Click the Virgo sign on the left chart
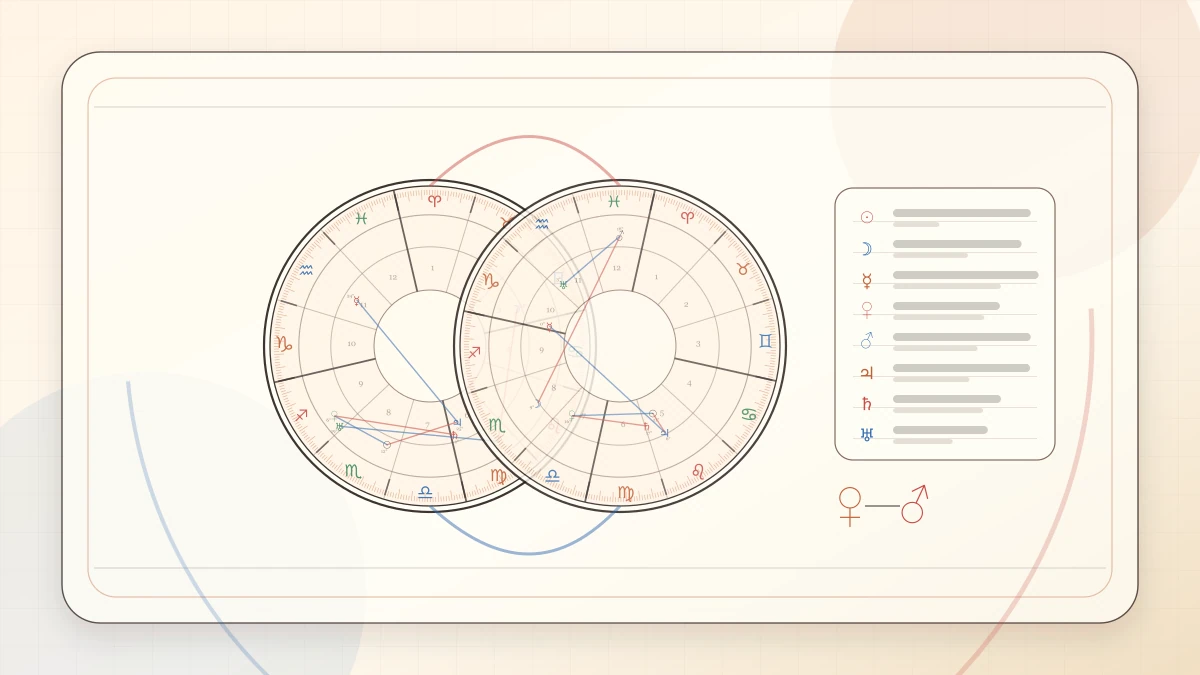This screenshot has width=1200, height=675. click(498, 475)
